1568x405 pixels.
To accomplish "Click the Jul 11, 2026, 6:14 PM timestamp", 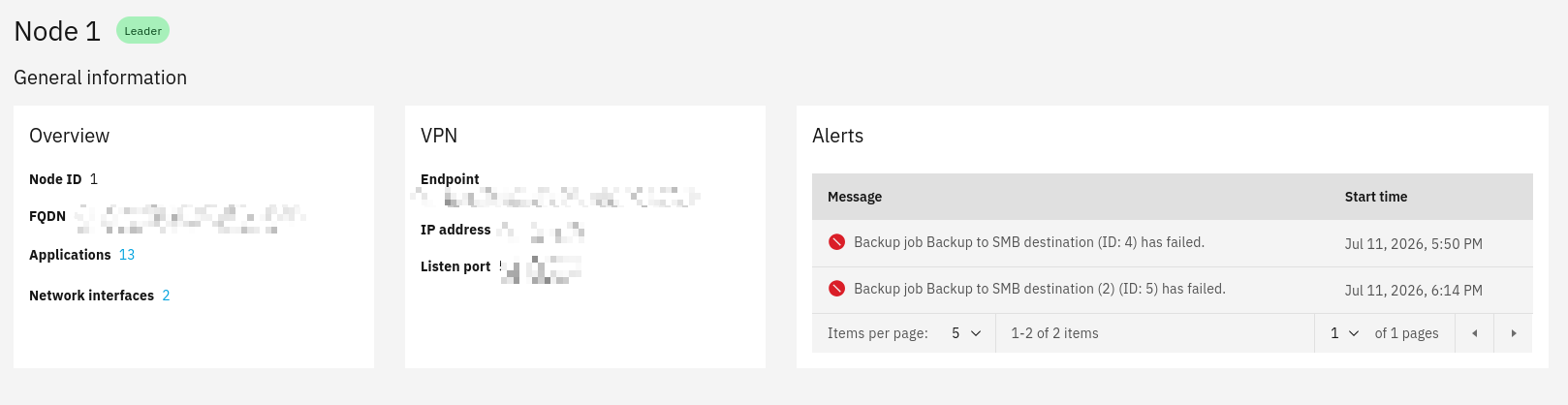I will tap(1413, 291).
